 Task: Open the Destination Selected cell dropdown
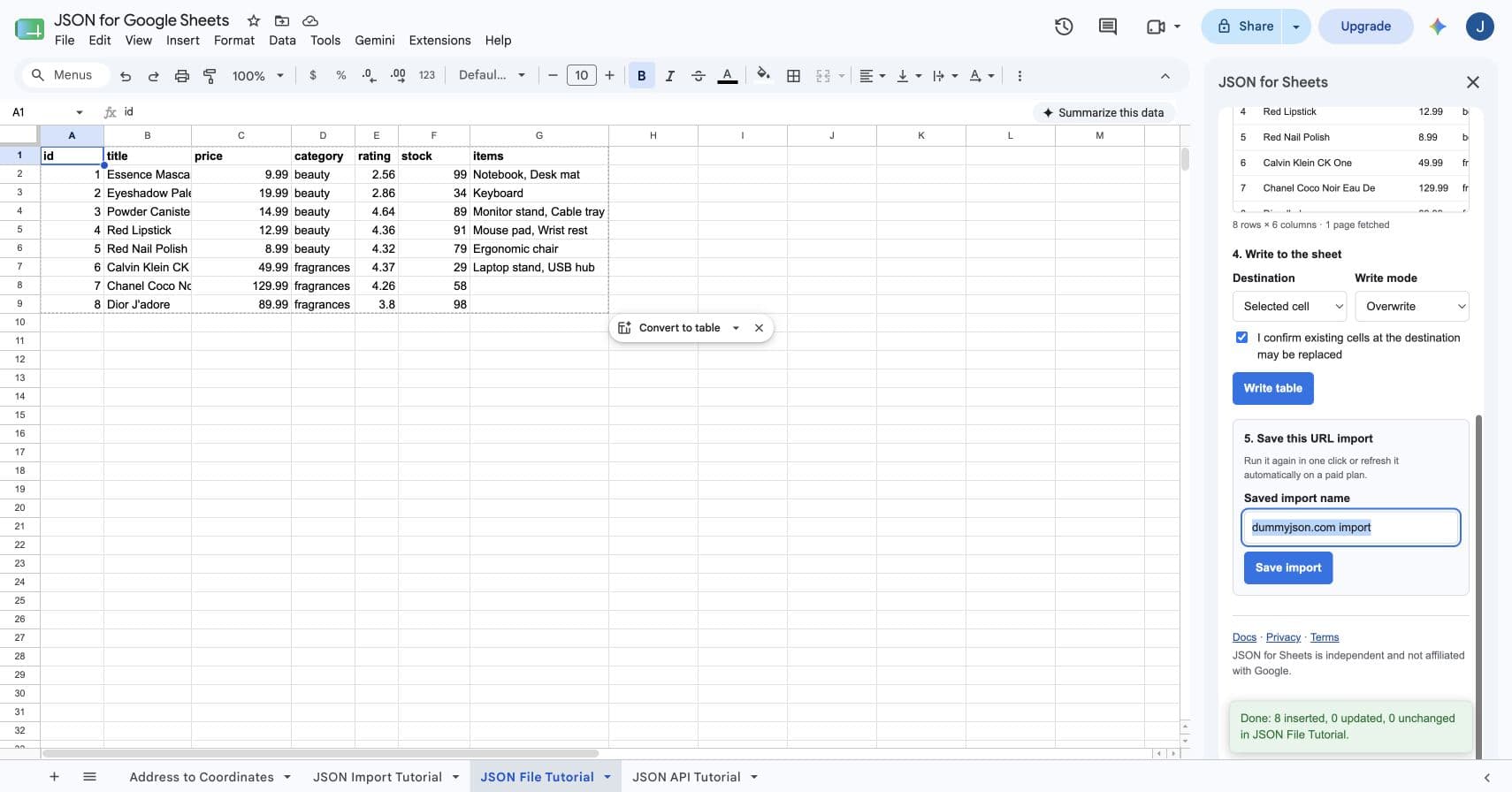1289,306
